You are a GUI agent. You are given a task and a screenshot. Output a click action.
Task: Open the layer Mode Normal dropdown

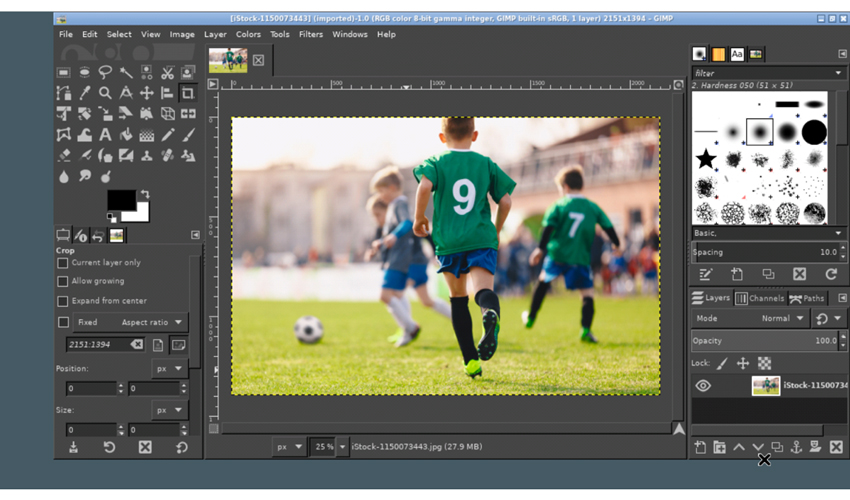(781, 318)
